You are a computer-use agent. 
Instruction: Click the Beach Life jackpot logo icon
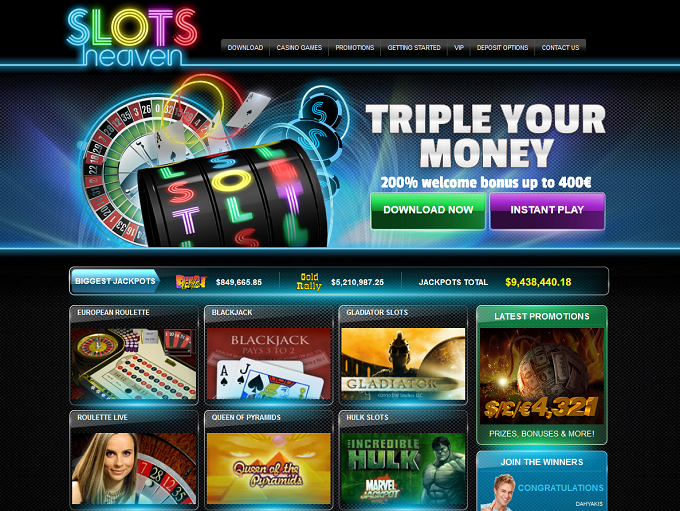191,282
